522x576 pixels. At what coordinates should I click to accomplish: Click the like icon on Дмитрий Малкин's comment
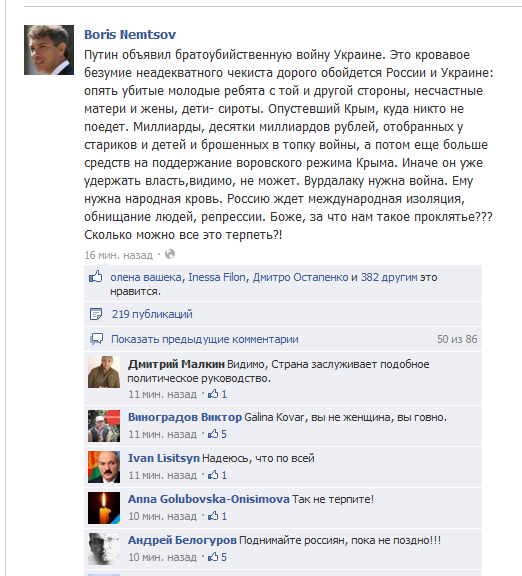tap(213, 394)
